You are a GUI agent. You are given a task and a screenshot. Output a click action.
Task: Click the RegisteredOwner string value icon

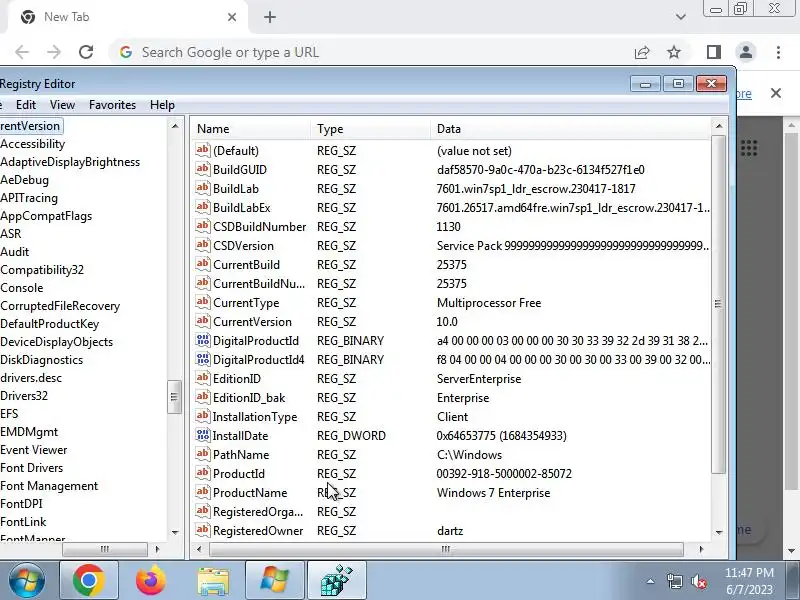(203, 530)
